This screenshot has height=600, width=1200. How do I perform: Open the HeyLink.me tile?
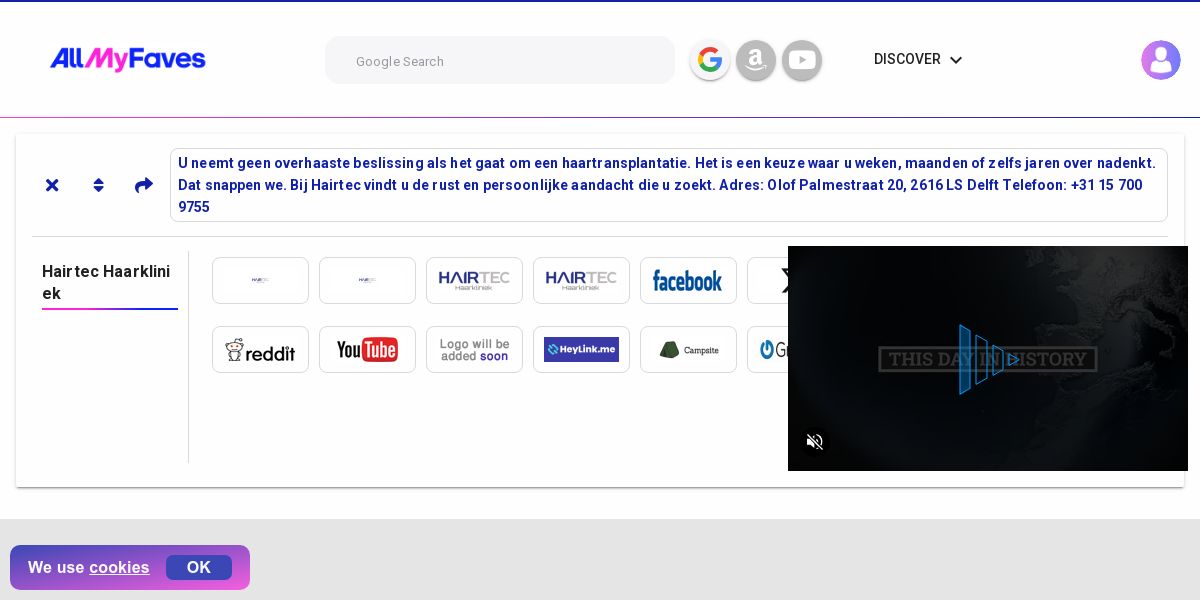pos(581,349)
